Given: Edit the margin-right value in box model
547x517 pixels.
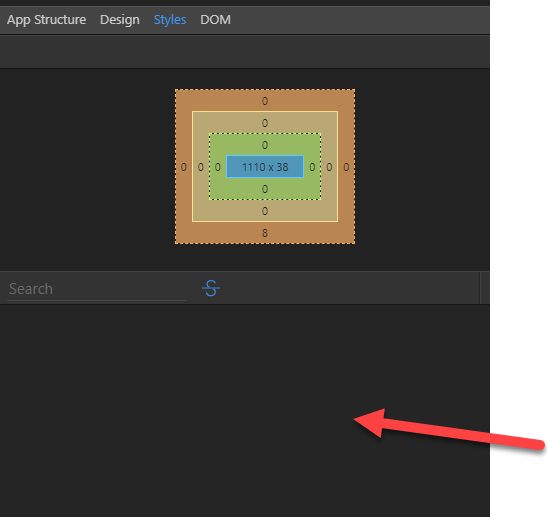Looking at the screenshot, I should (346, 167).
